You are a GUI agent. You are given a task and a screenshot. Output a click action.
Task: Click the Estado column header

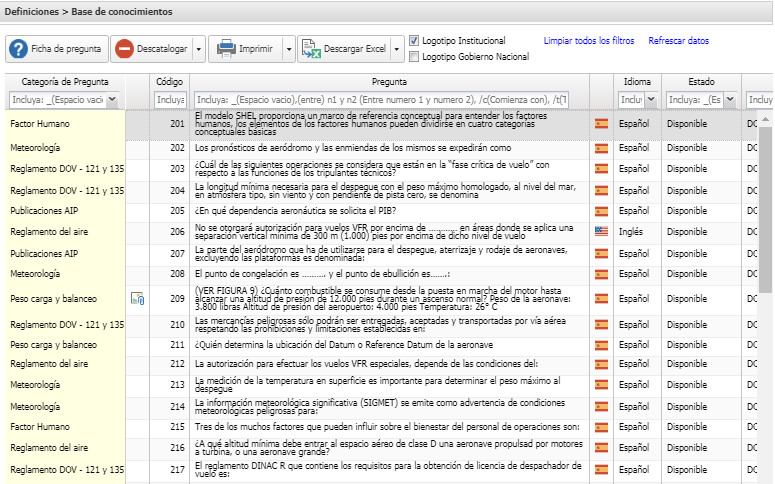(x=701, y=82)
